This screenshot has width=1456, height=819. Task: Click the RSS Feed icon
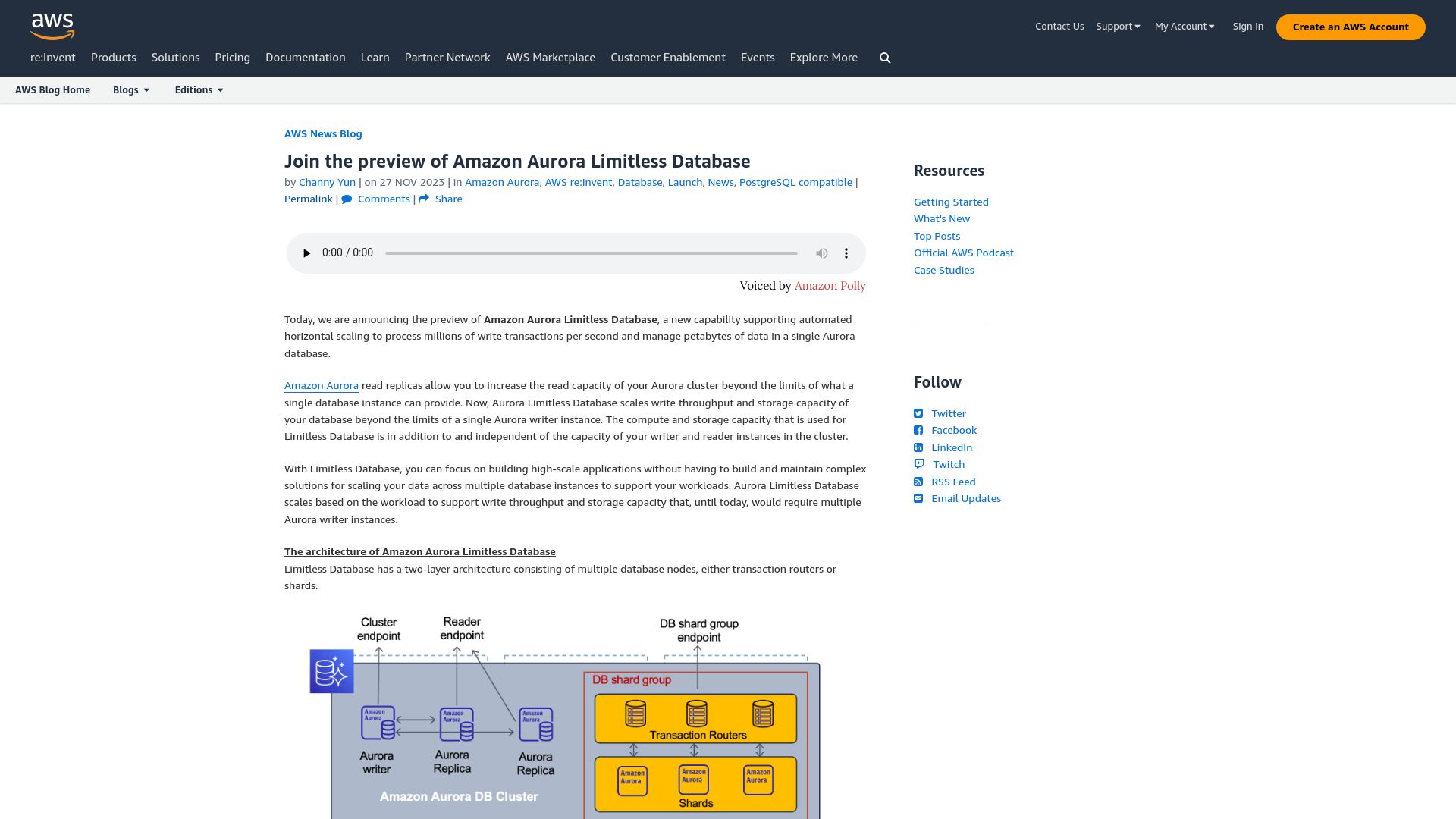[918, 482]
